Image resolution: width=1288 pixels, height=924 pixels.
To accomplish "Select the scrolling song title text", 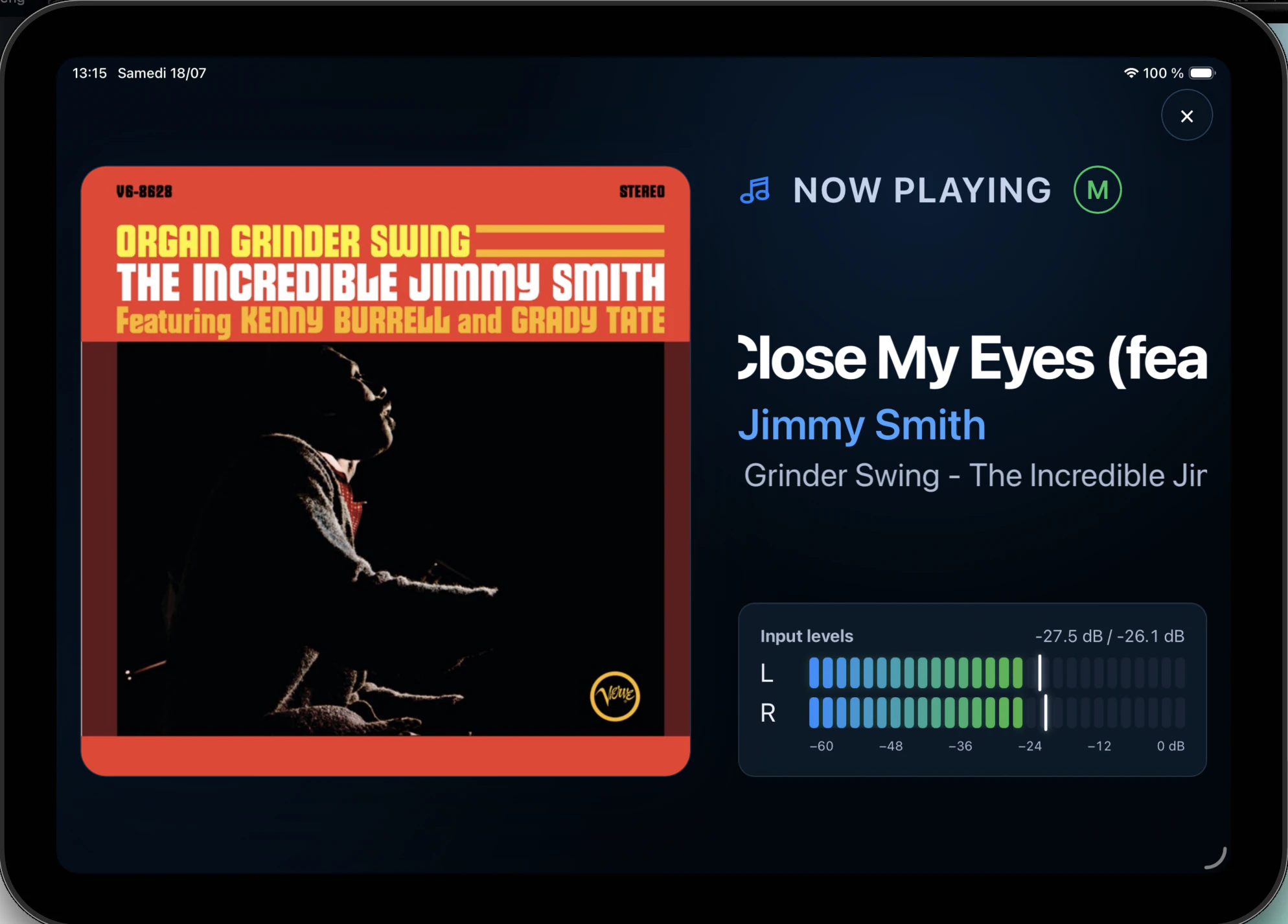I will (x=972, y=359).
